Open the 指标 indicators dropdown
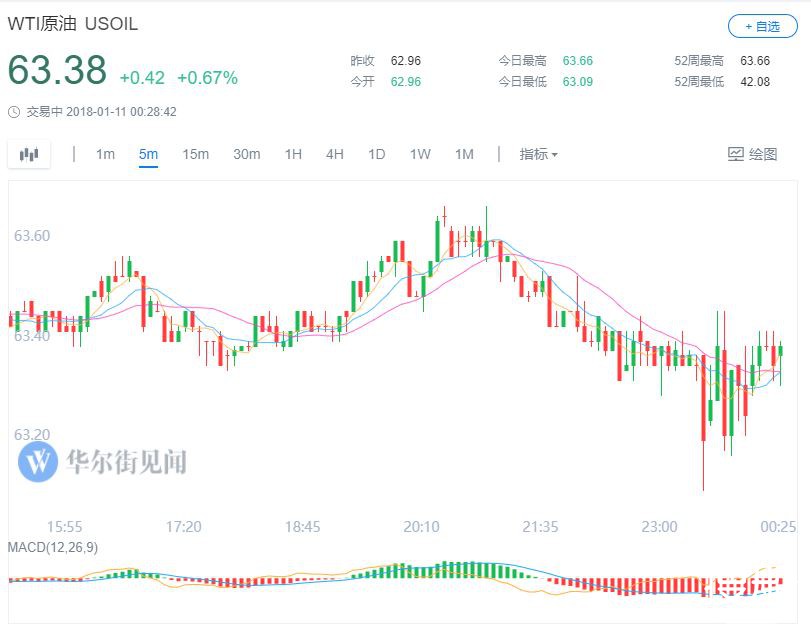Image resolution: width=811 pixels, height=636 pixels. click(538, 154)
